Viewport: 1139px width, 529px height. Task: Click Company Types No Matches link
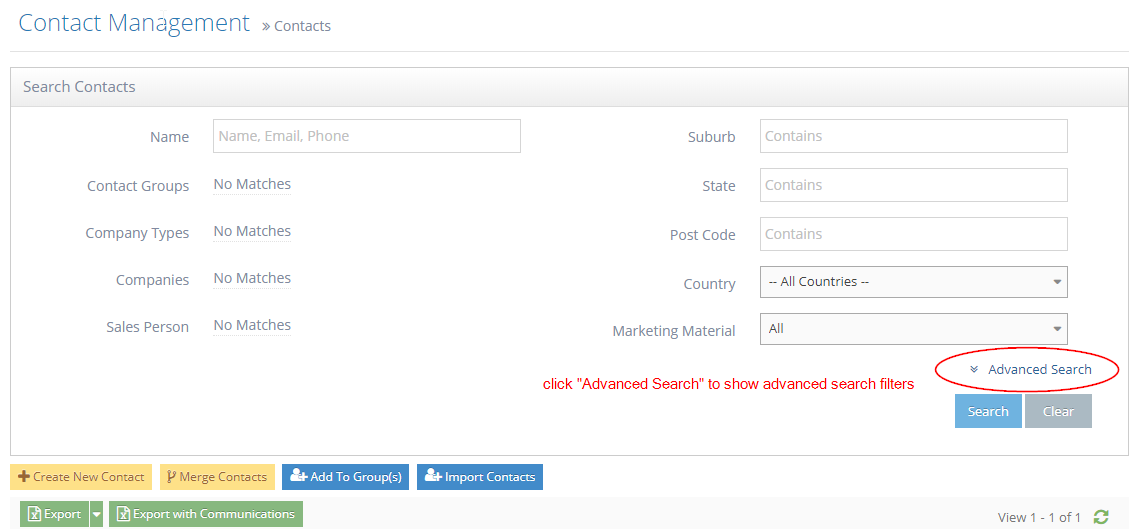coord(252,231)
